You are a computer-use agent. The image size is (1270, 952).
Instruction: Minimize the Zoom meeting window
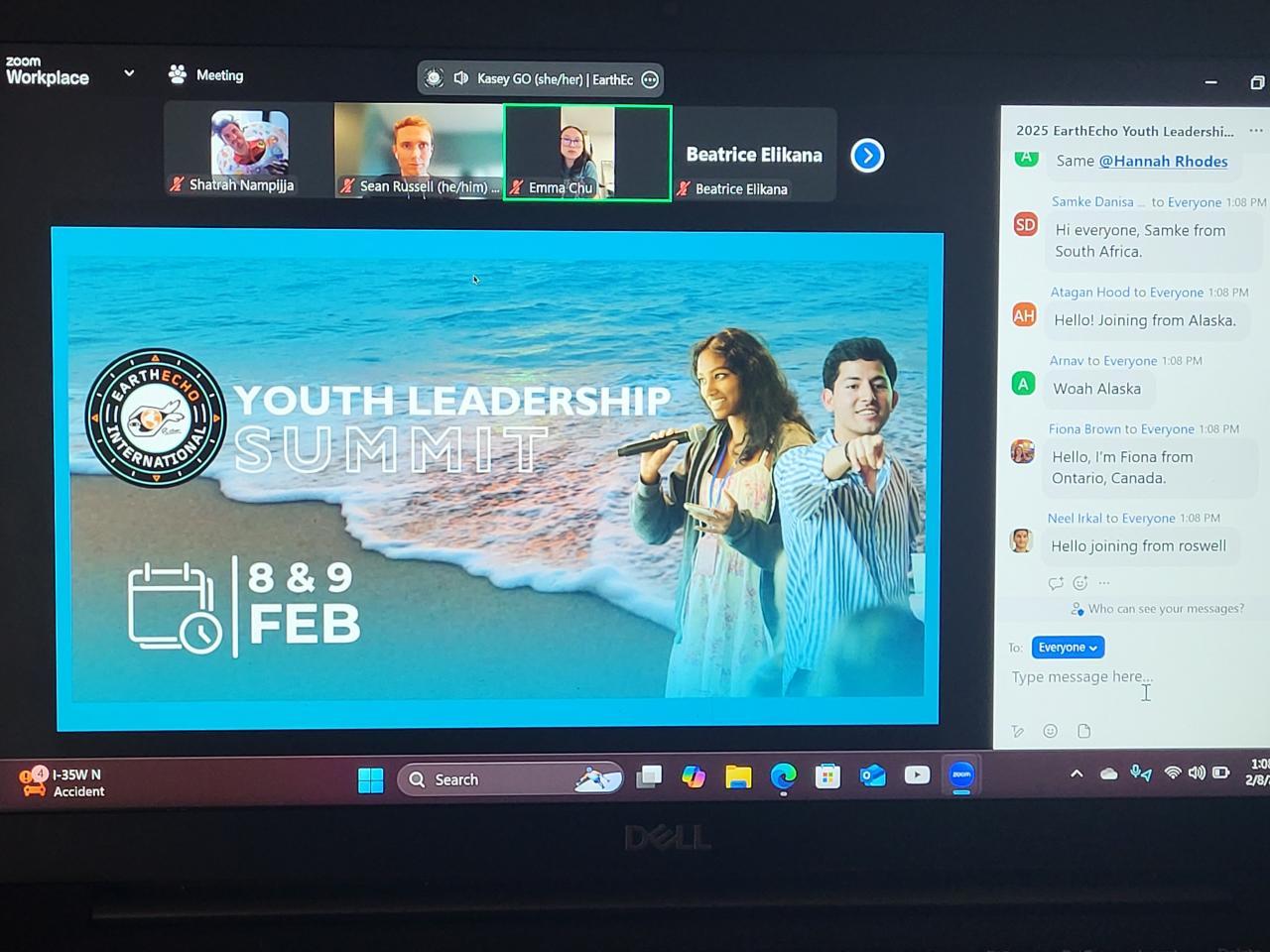click(1210, 82)
